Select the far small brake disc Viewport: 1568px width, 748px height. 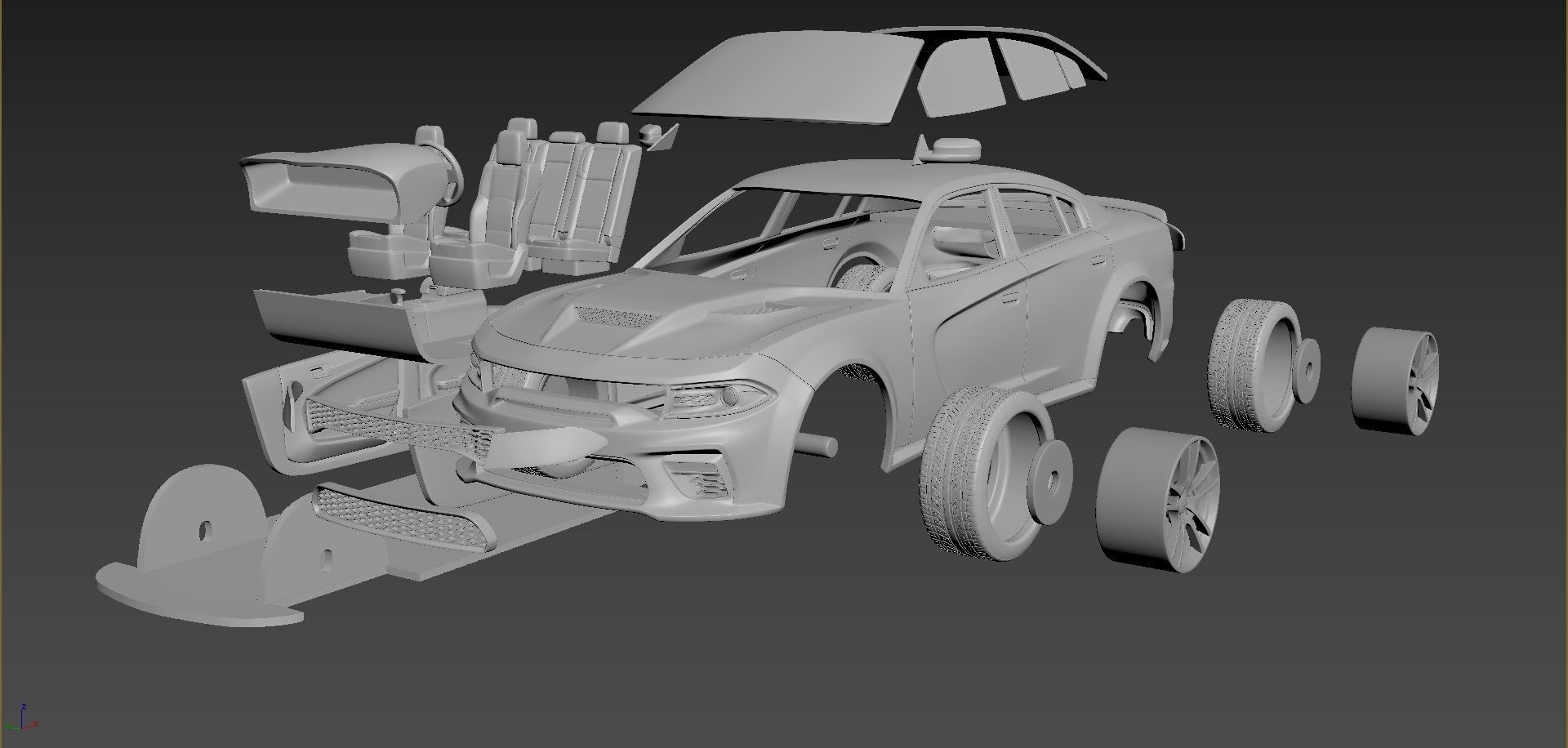click(1307, 371)
